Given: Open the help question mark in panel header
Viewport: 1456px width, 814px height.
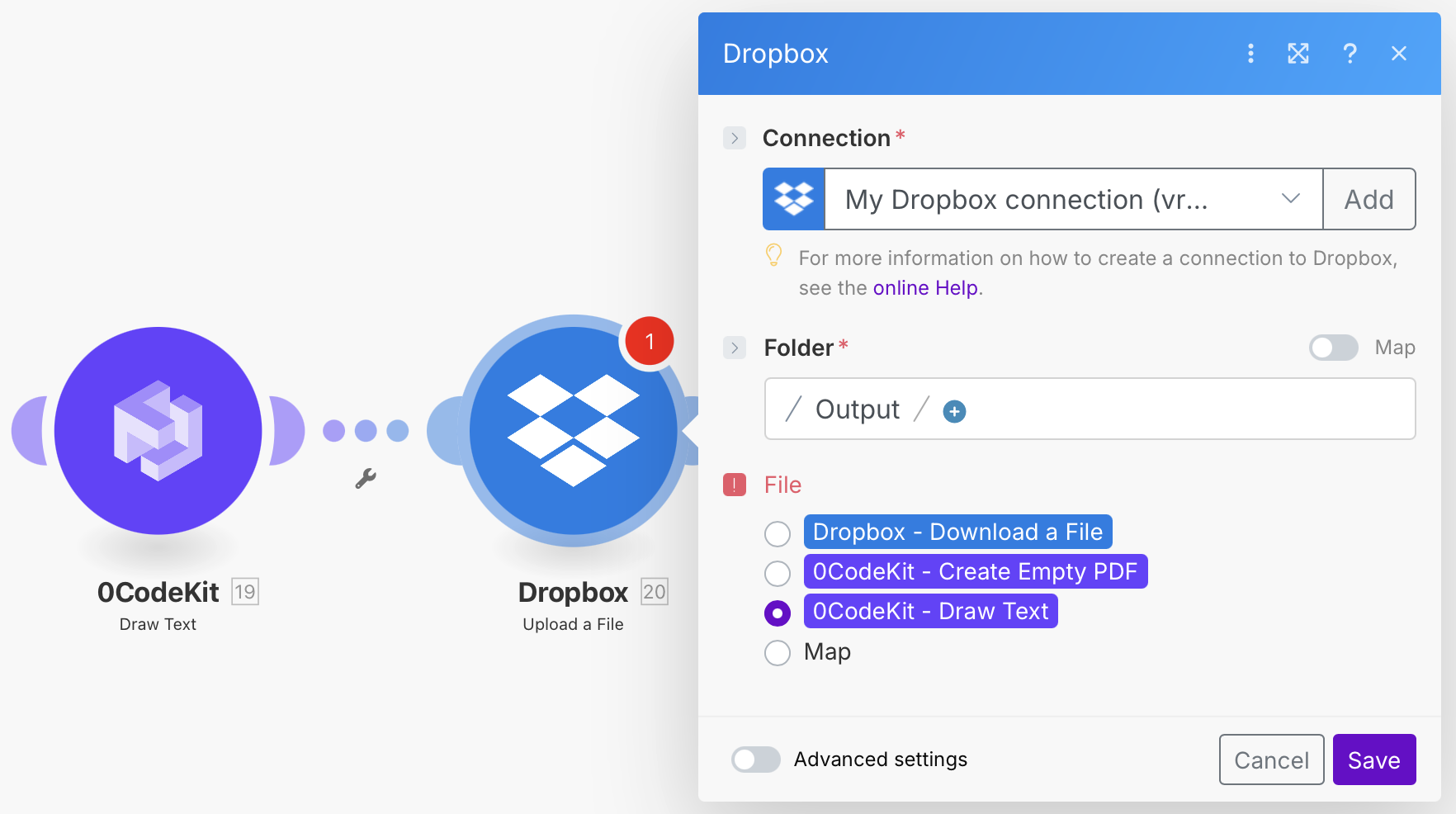Looking at the screenshot, I should point(1350,54).
